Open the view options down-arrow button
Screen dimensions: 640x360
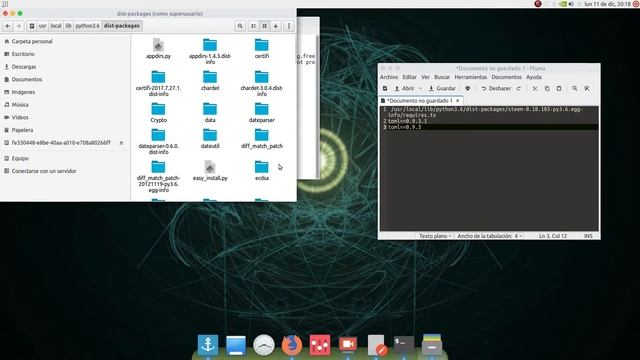(276, 26)
